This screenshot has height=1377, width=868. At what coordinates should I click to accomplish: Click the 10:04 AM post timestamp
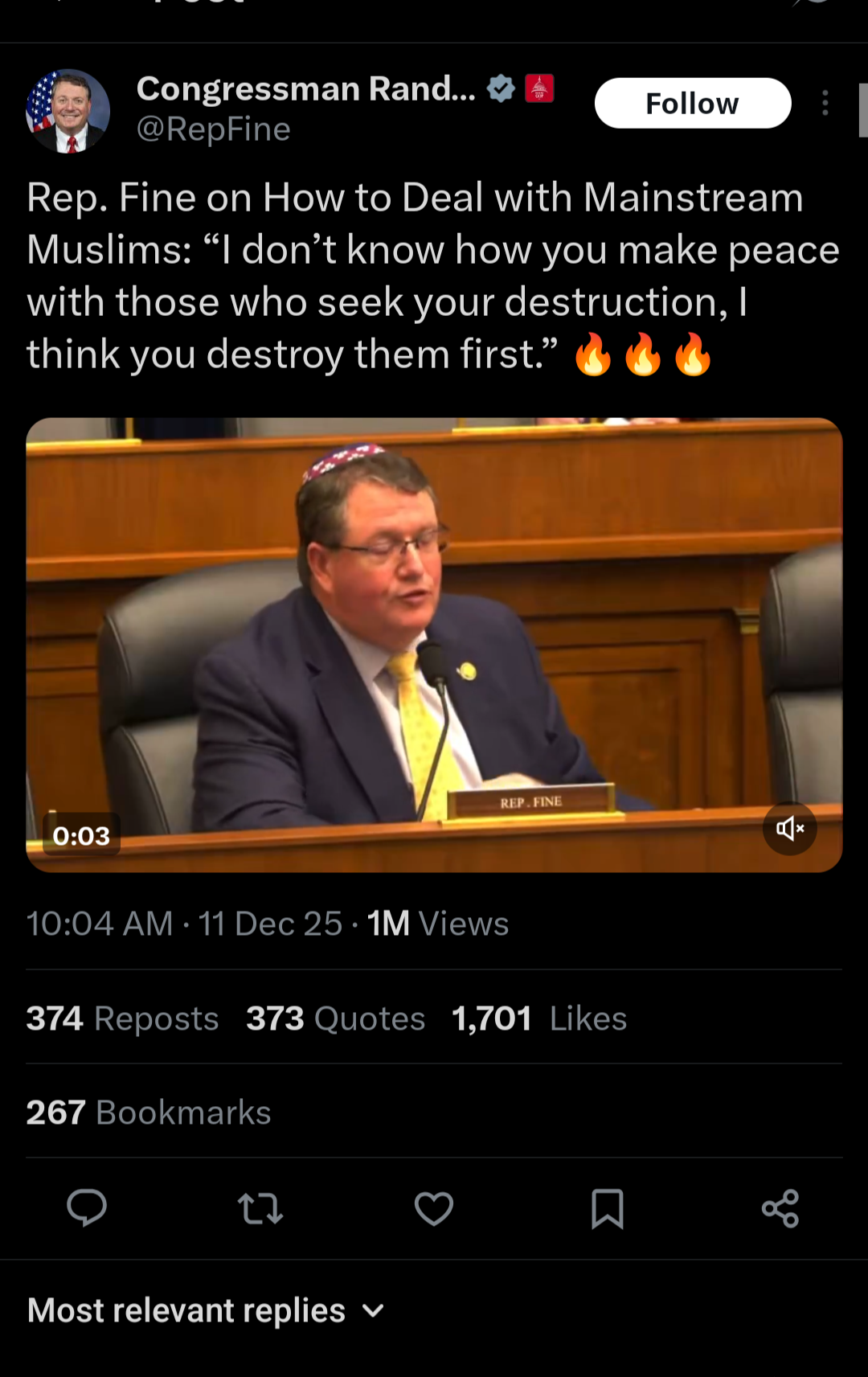coord(100,924)
